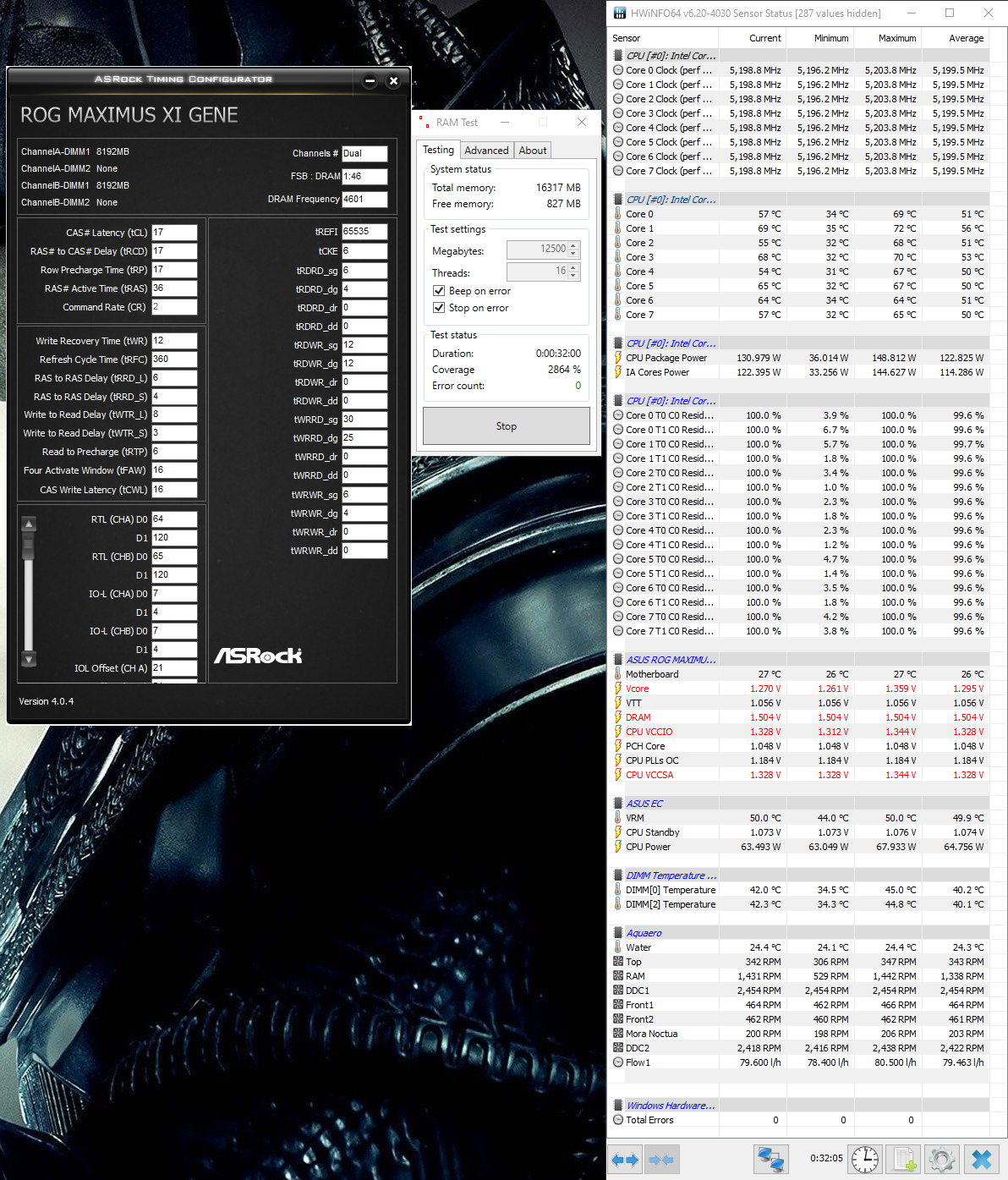This screenshot has height=1180, width=1008.
Task: Open the remote network monitors icon in HWiNFO
Action: pyautogui.click(x=770, y=1159)
